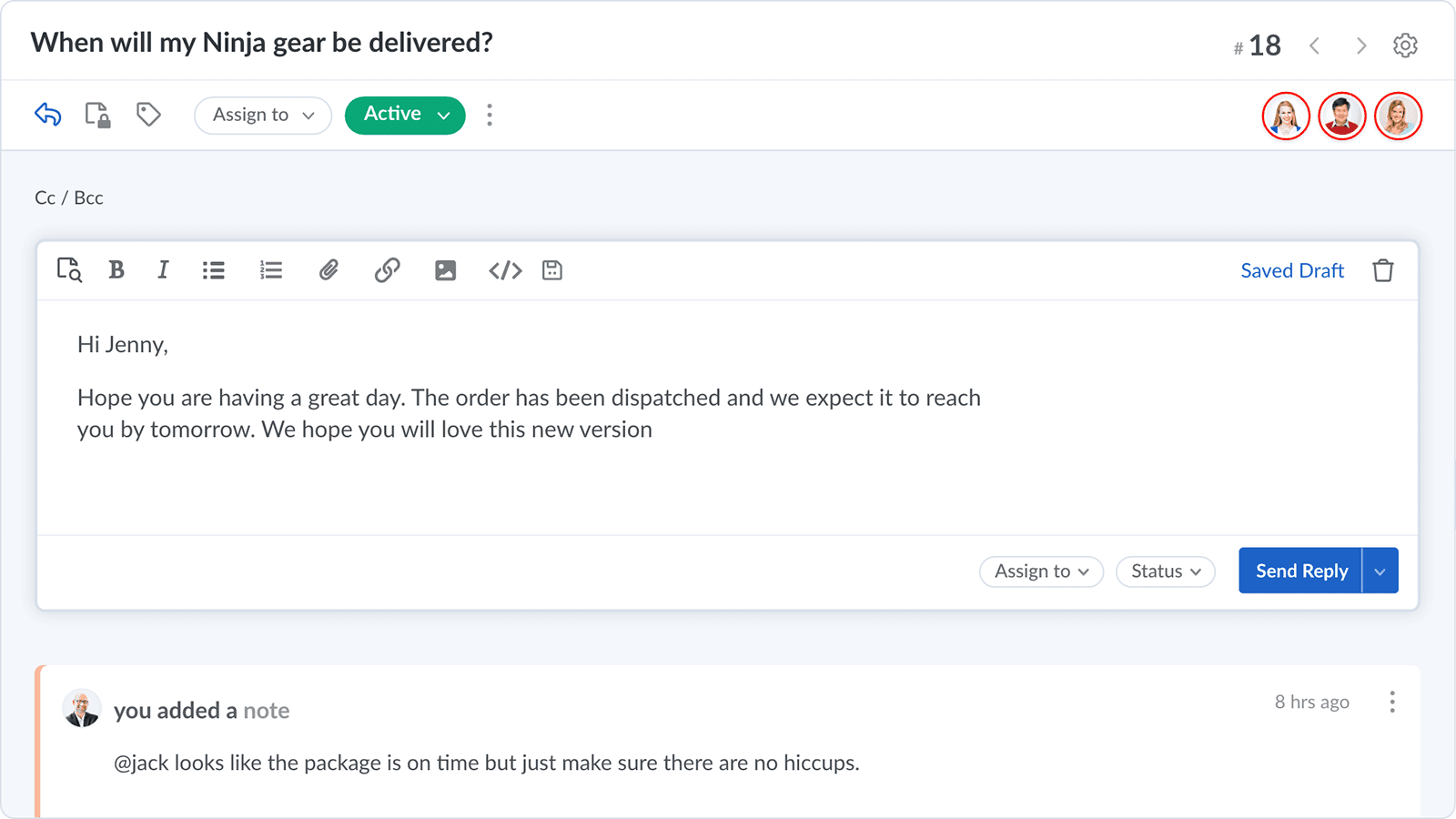Insert a bulleted list
1456x819 pixels.
tap(213, 269)
